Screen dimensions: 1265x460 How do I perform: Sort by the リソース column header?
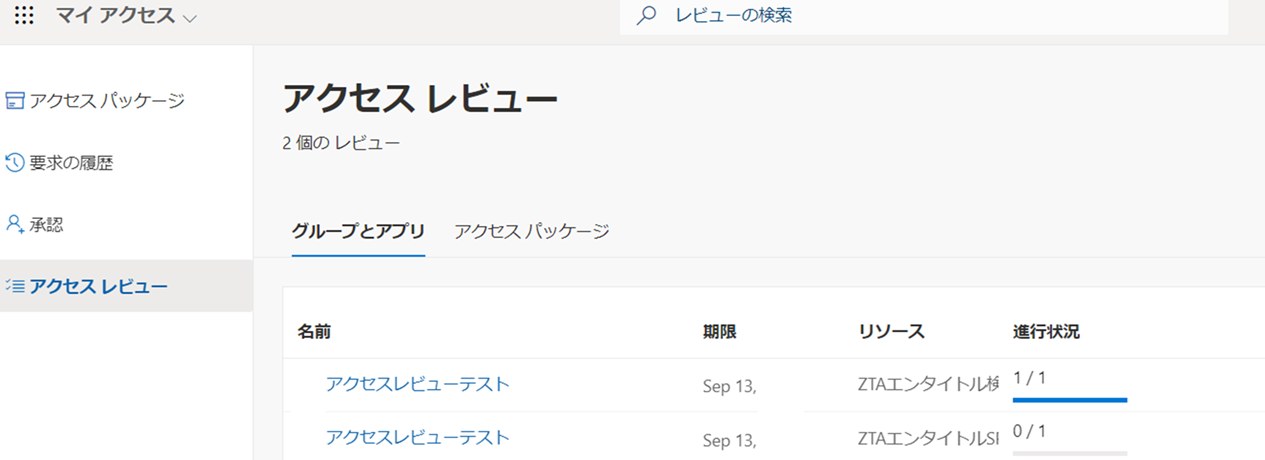pos(891,332)
